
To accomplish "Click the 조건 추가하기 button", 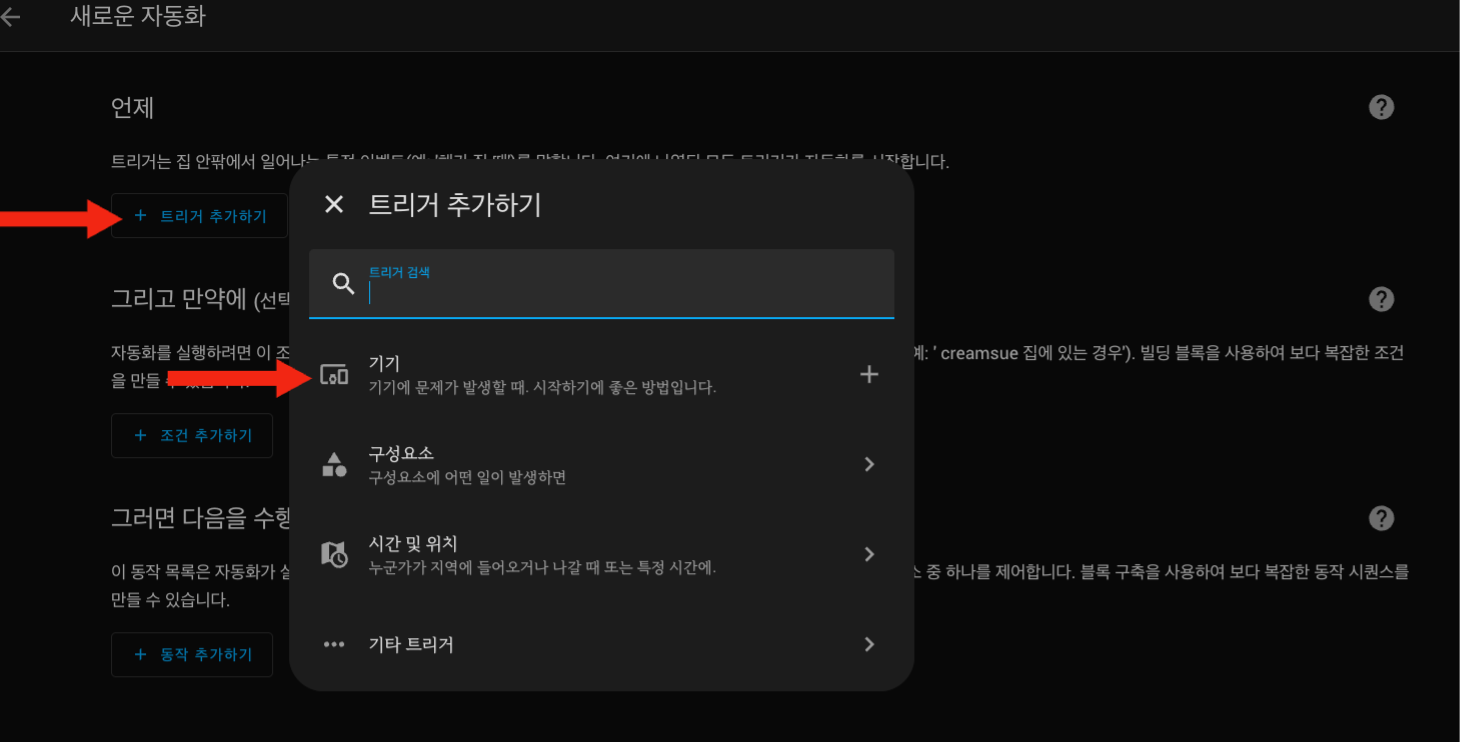I will [192, 436].
